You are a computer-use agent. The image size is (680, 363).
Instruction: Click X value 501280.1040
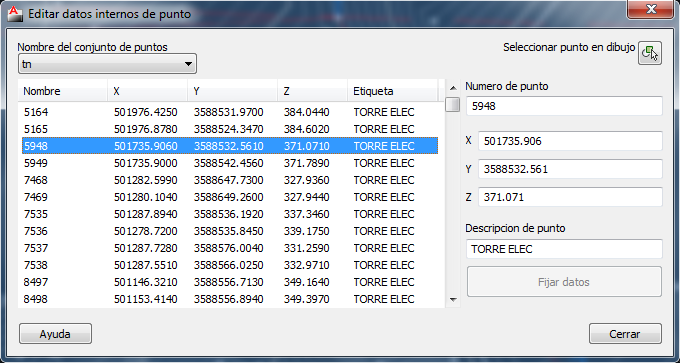point(146,197)
